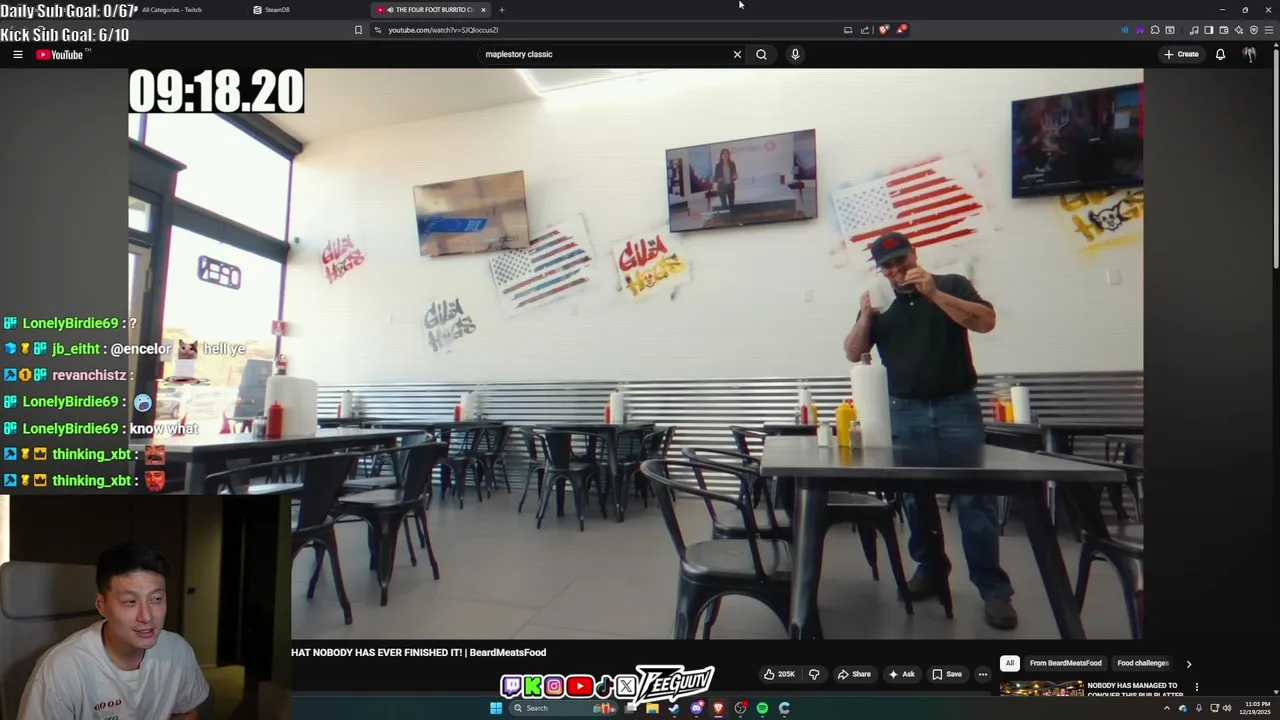This screenshot has height=720, width=1280.
Task: Bookmark this page in the browser
Action: (x=358, y=30)
